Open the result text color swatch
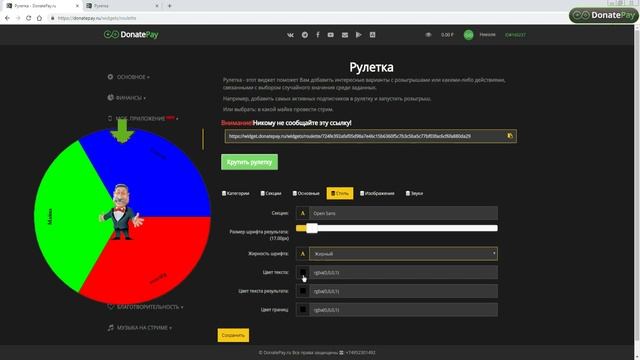640x360 pixels. tap(303, 291)
